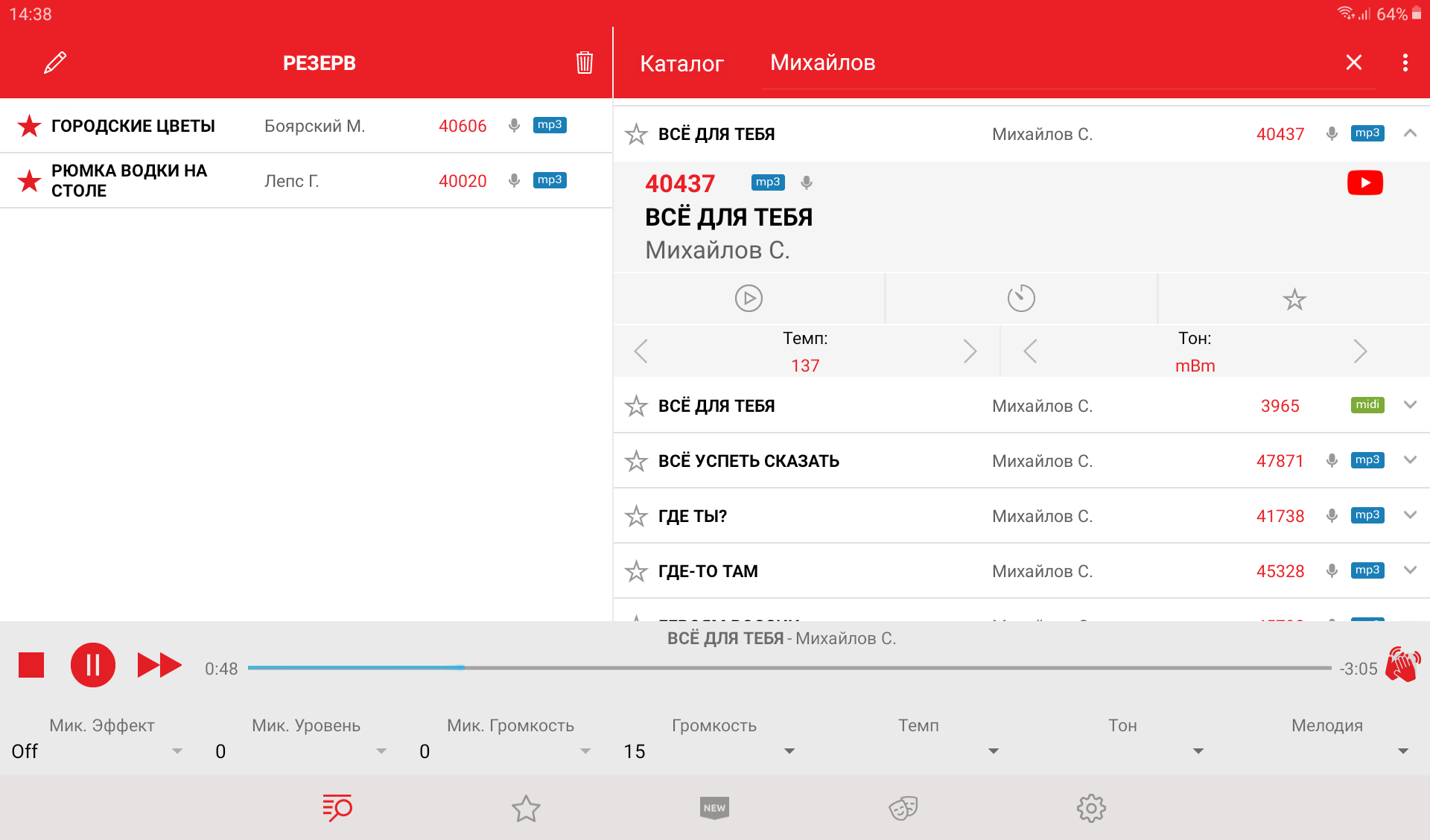This screenshot has height=840, width=1430.
Task: Unstar РЮМКА ВОДКИ НА СТОЛЕ
Action: pyautogui.click(x=29, y=180)
